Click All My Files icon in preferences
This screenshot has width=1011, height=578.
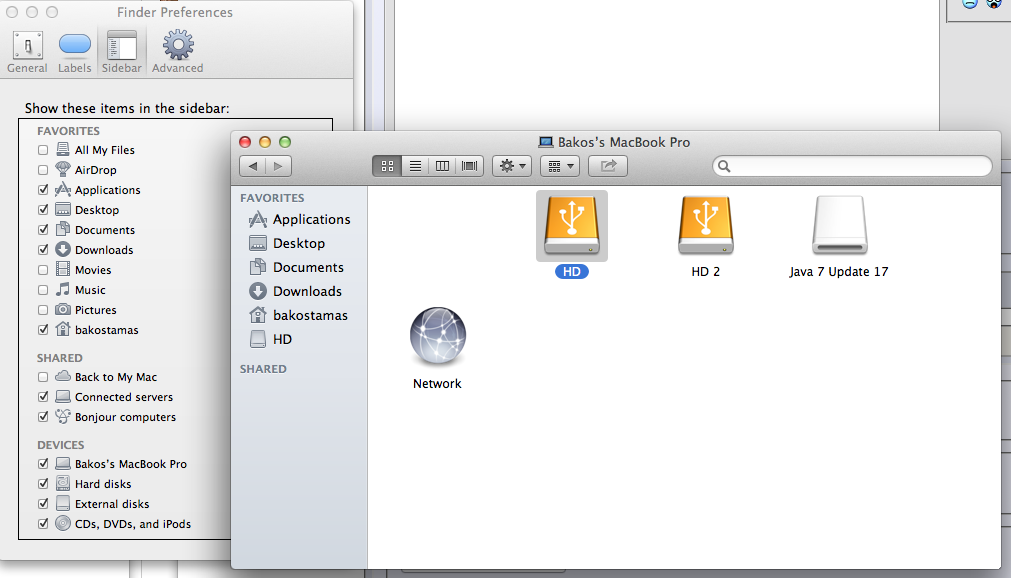(x=63, y=150)
